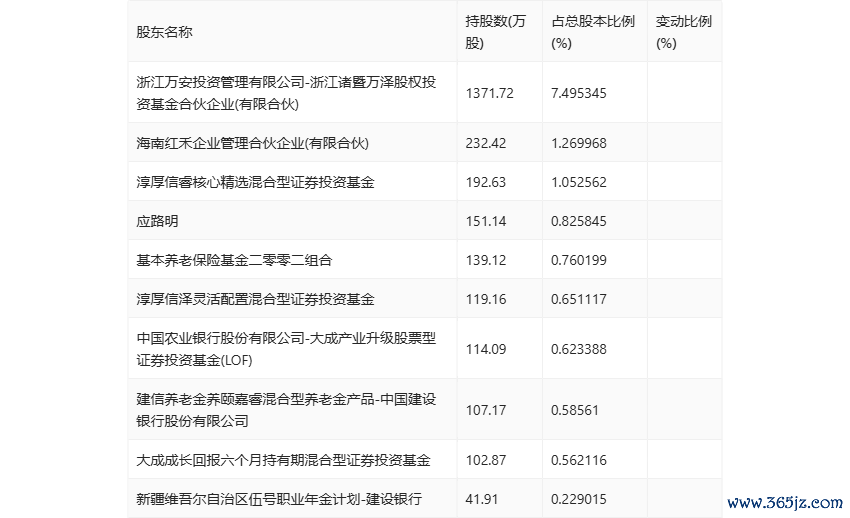Click the percentage 1.269968
The width and height of the screenshot is (850, 518).
tap(578, 143)
